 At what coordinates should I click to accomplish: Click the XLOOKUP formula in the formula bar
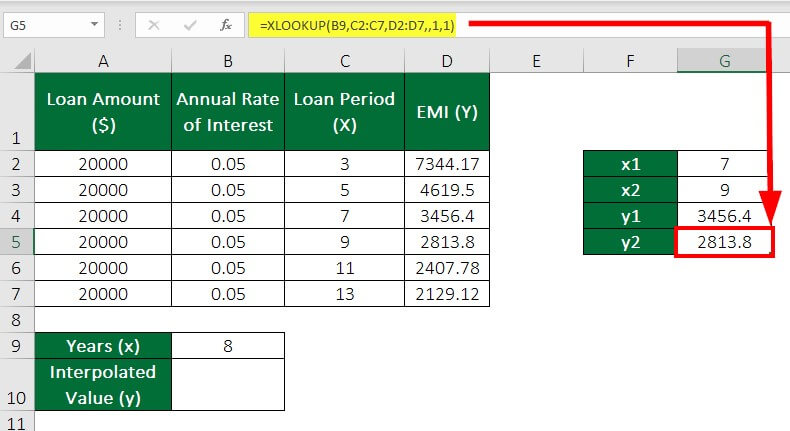point(357,25)
